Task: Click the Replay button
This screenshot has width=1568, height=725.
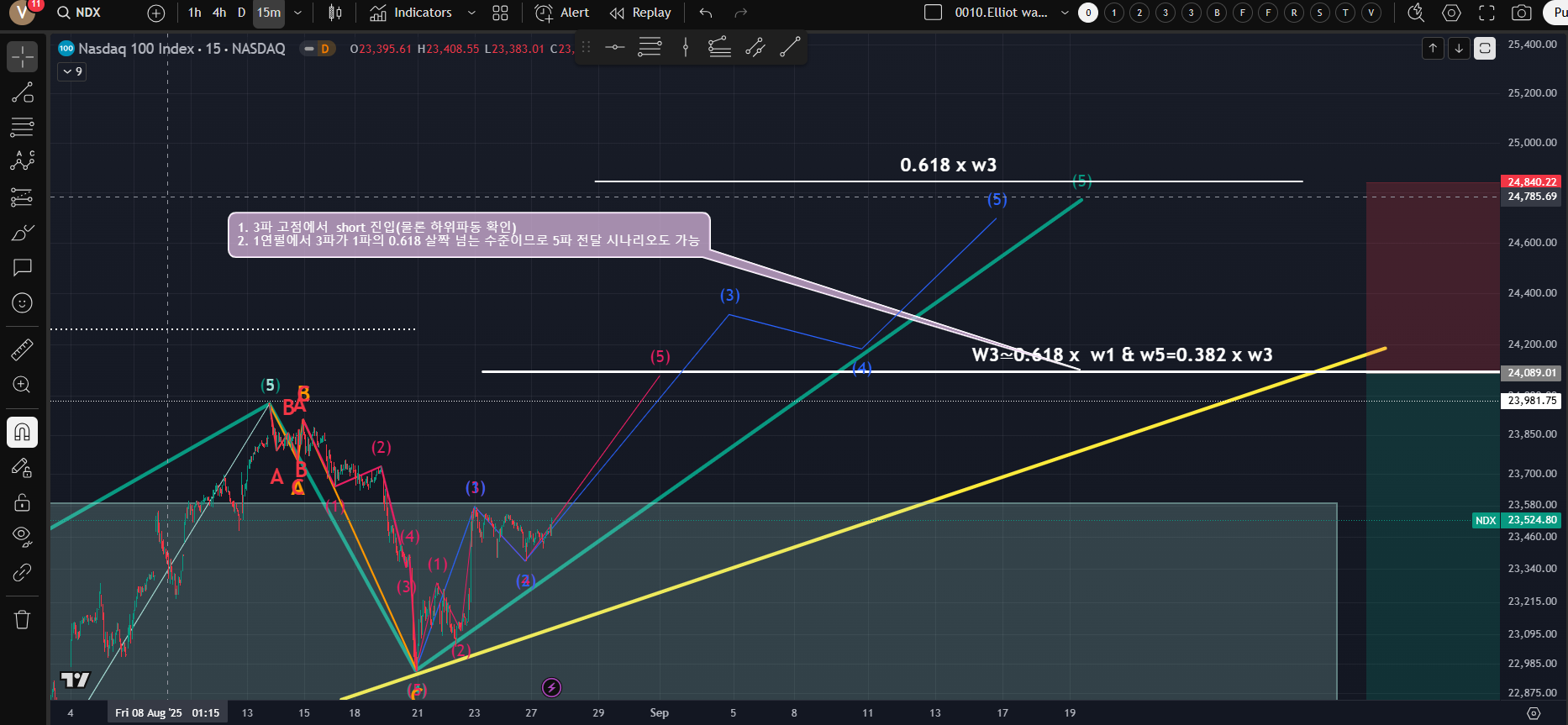Action: pyautogui.click(x=641, y=13)
